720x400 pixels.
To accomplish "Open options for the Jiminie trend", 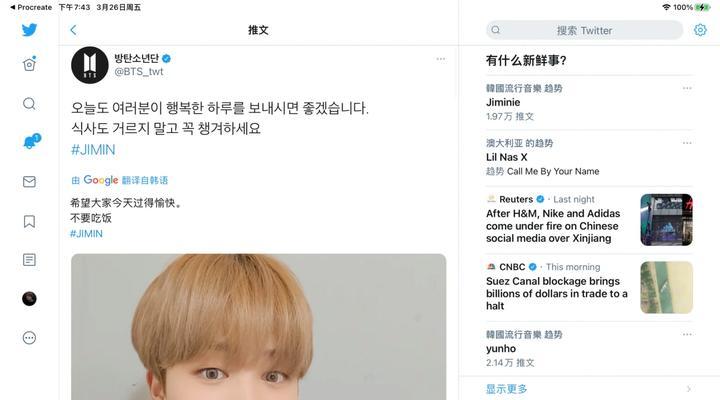I will (687, 88).
